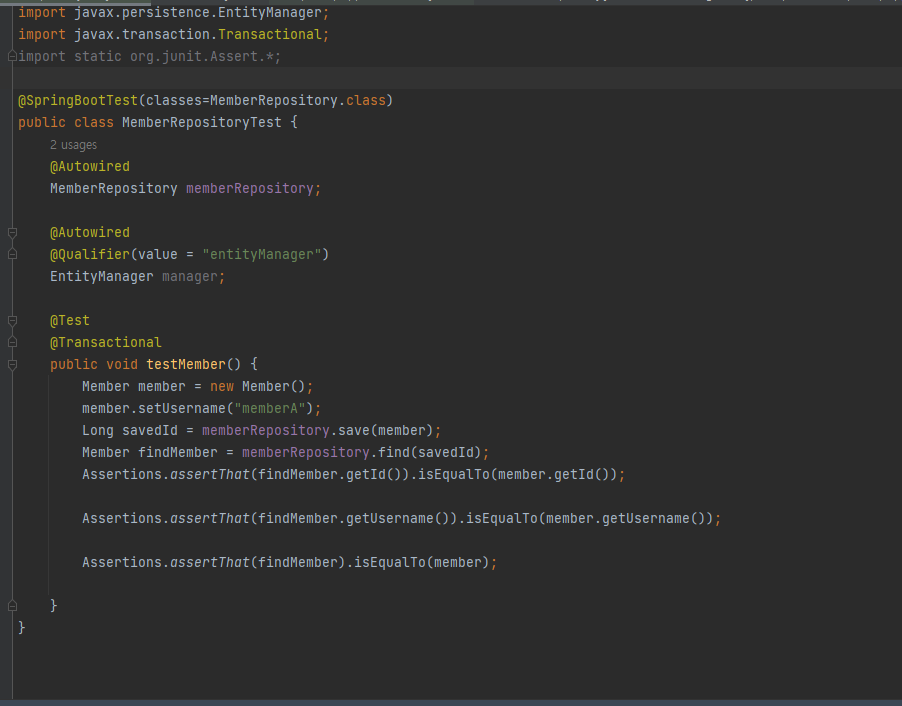Click the import javax.persistence.EntityManager line
The width and height of the screenshot is (902, 706).
click(x=173, y=13)
